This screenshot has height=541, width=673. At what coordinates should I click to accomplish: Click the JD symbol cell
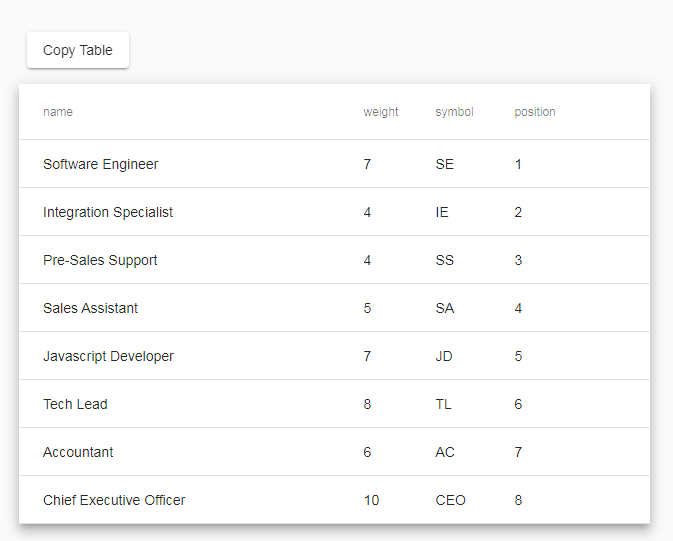click(444, 356)
